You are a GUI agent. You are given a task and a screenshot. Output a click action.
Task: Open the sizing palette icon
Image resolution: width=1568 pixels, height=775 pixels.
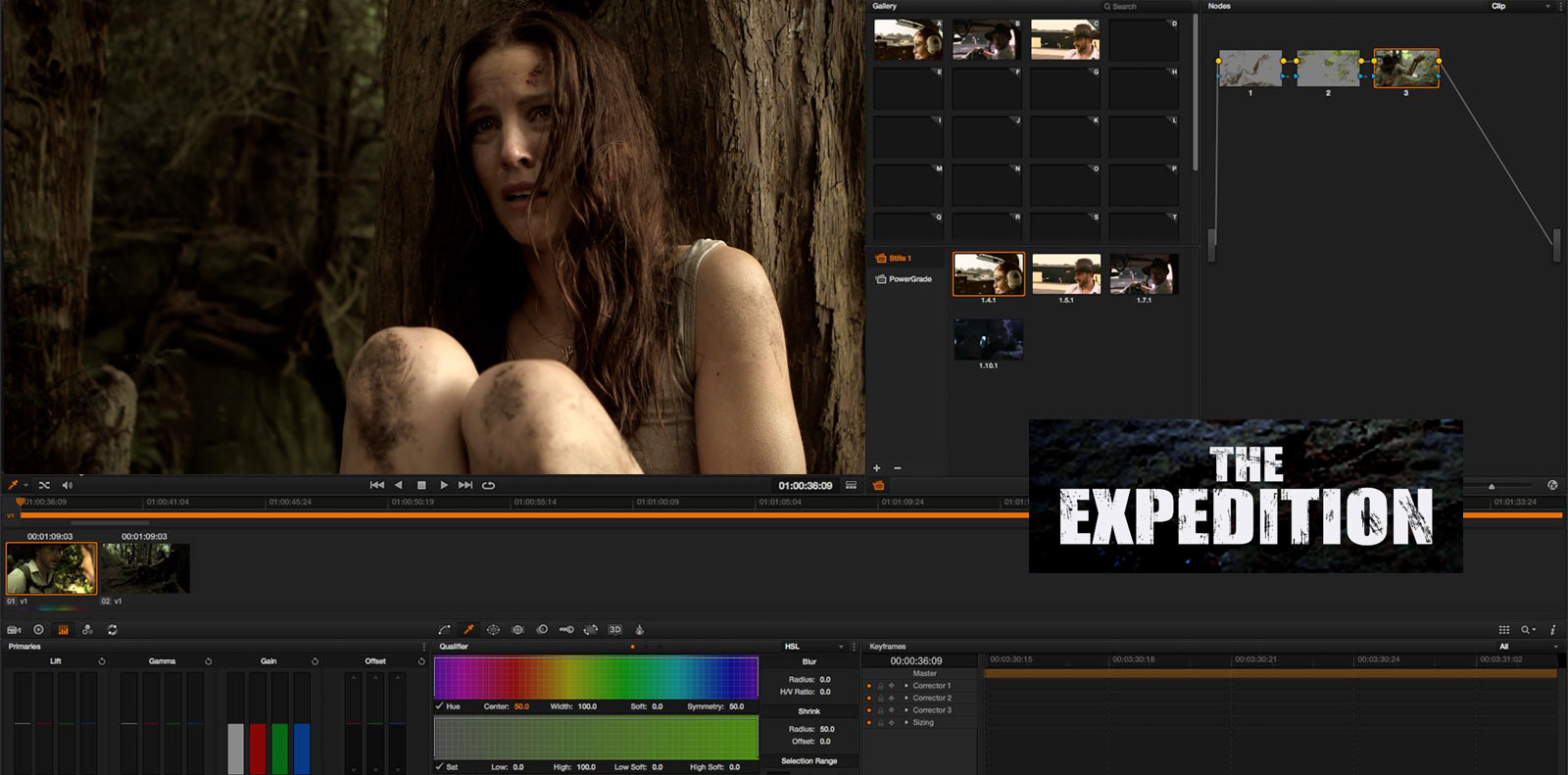tap(591, 630)
